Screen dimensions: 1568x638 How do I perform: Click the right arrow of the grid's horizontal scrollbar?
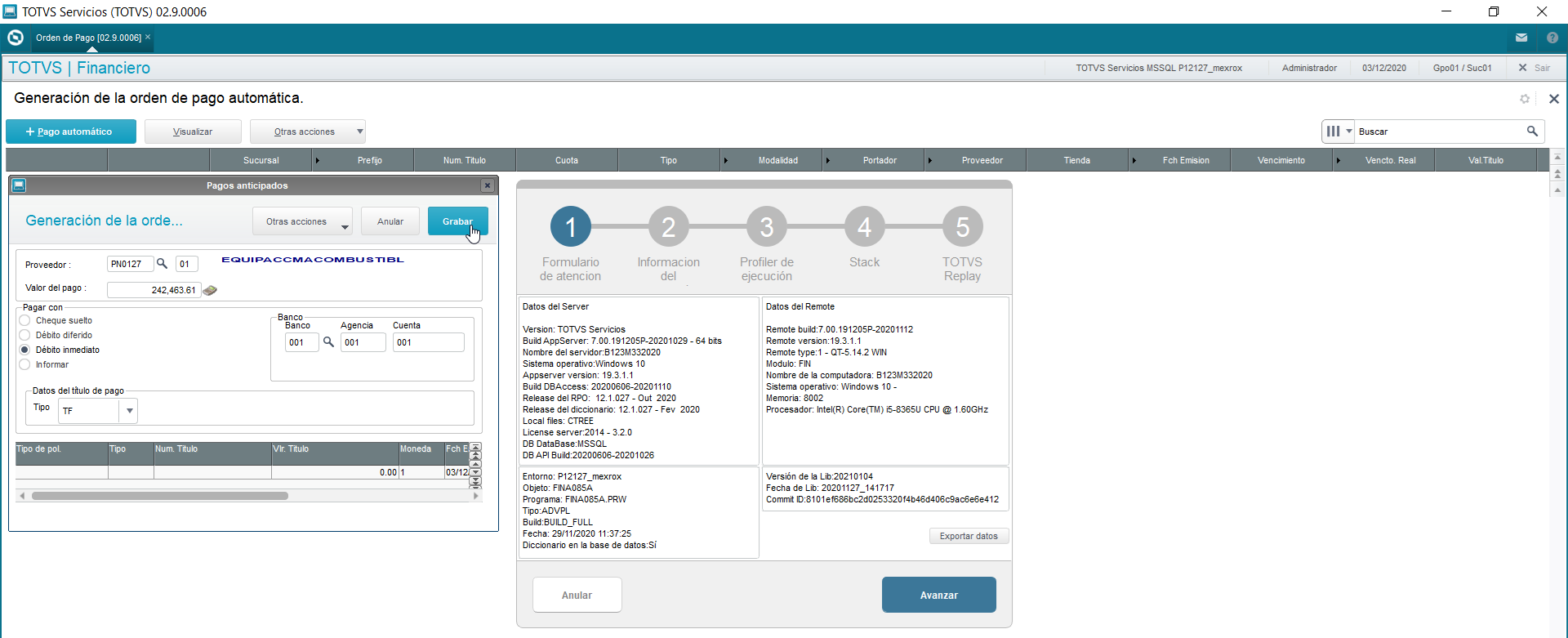pyautogui.click(x=476, y=496)
